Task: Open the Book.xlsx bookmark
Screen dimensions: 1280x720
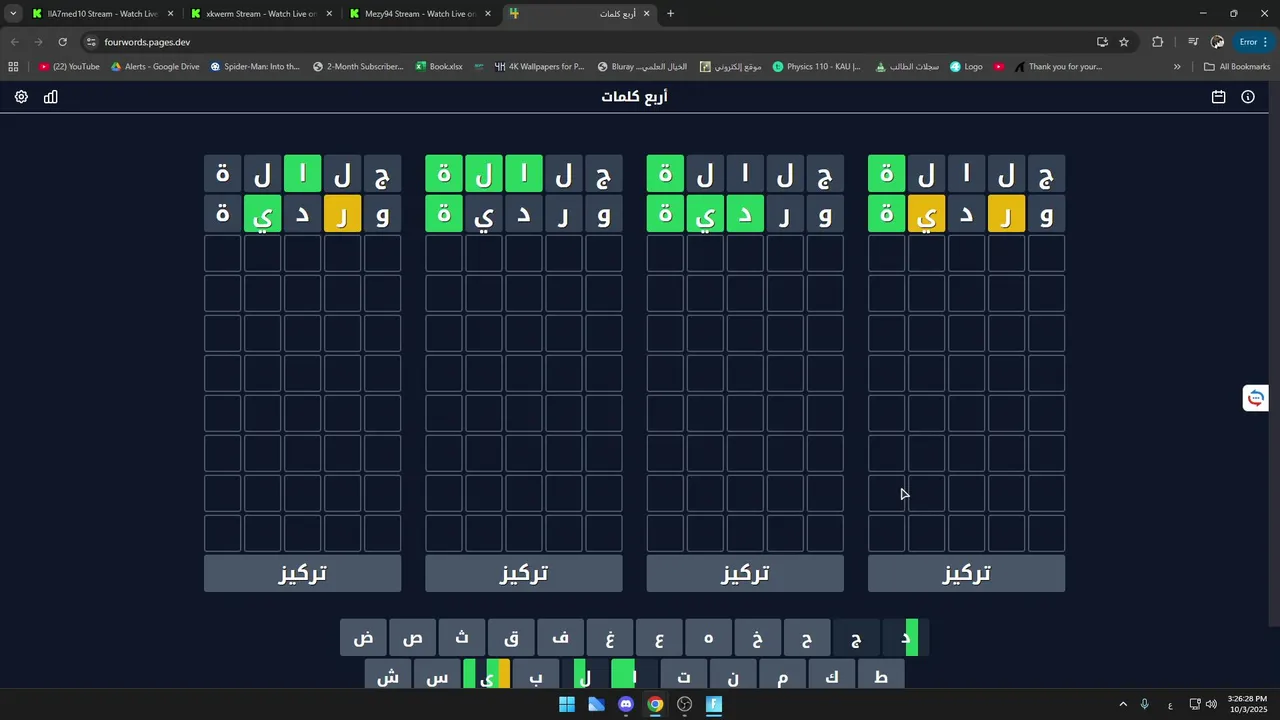Action: tap(438, 67)
